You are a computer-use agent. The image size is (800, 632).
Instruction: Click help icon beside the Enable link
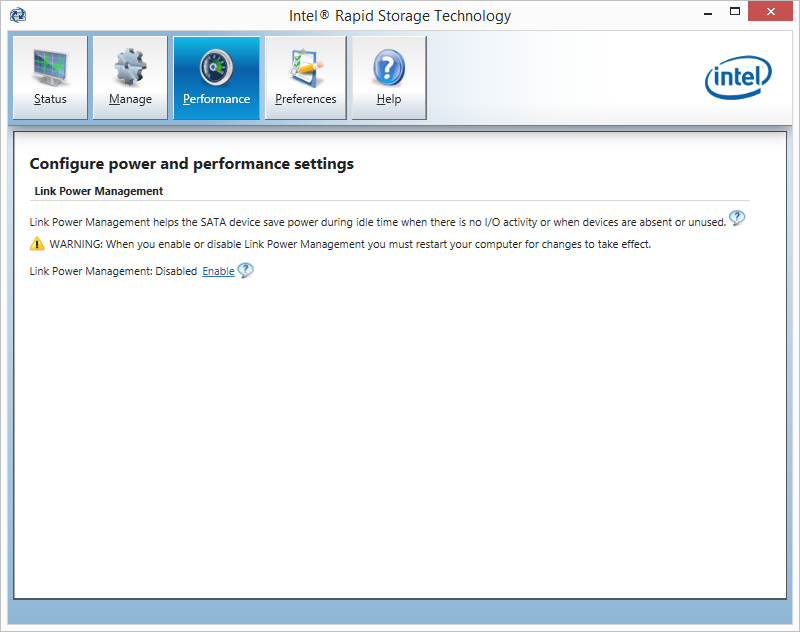pos(245,270)
